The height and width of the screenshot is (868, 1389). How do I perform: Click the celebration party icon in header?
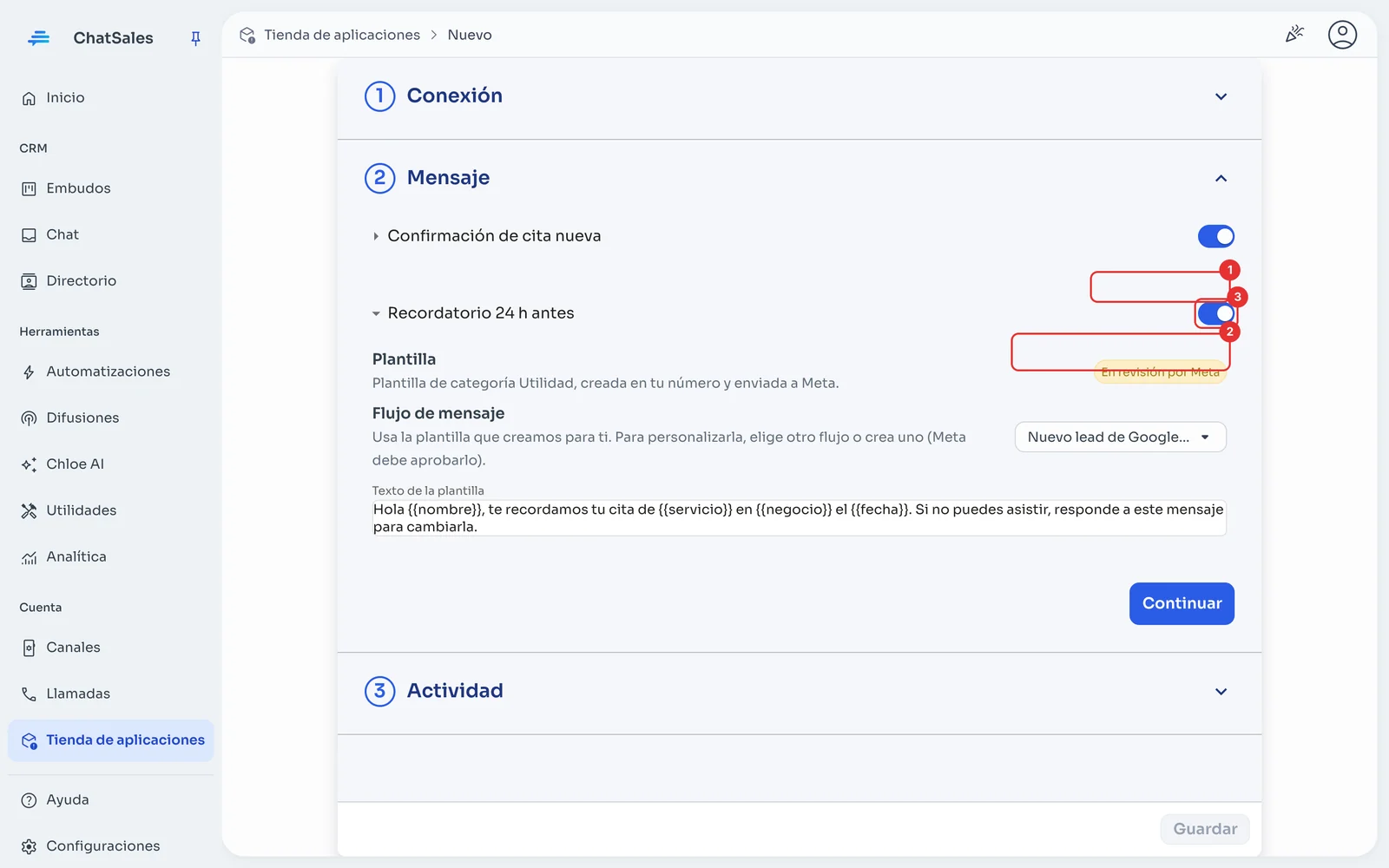[1294, 35]
